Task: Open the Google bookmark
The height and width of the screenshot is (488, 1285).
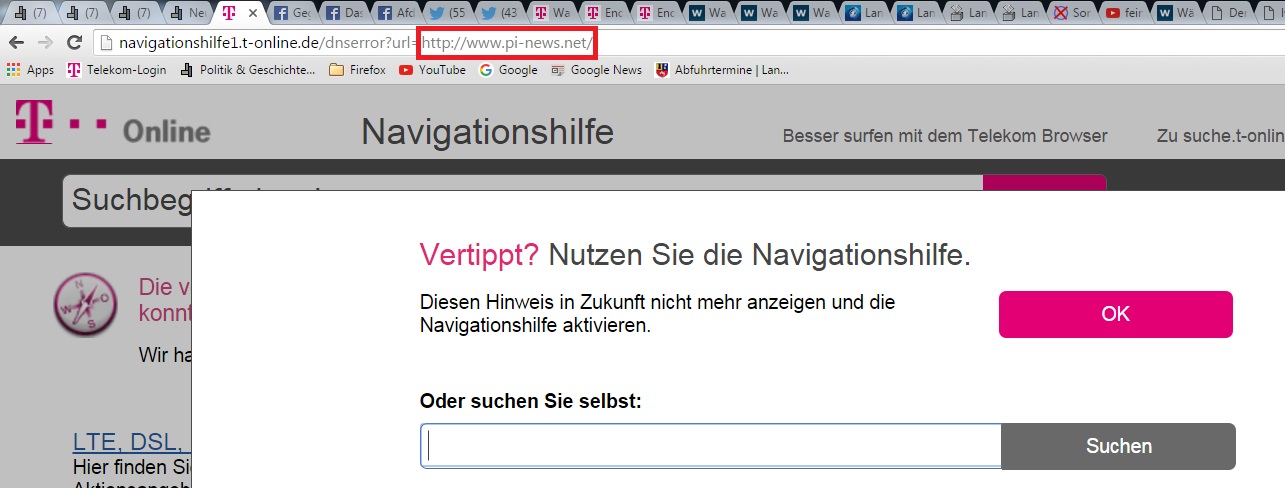Action: tap(508, 70)
